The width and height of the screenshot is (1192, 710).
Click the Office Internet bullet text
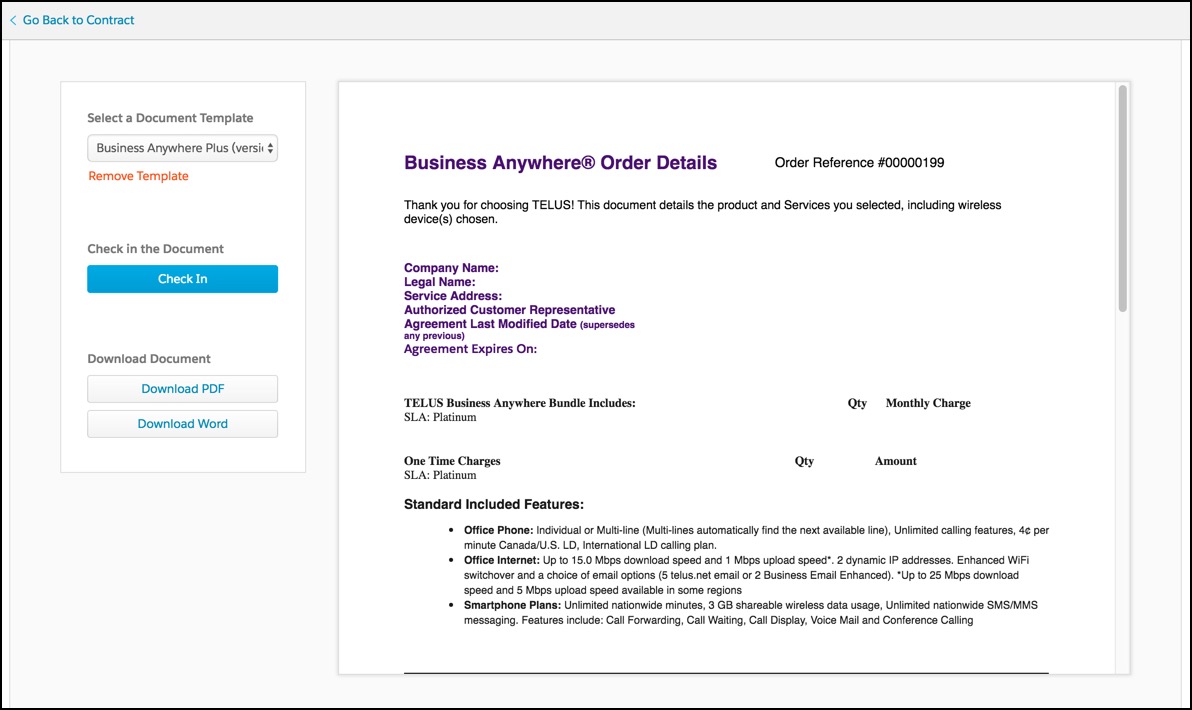tap(747, 575)
